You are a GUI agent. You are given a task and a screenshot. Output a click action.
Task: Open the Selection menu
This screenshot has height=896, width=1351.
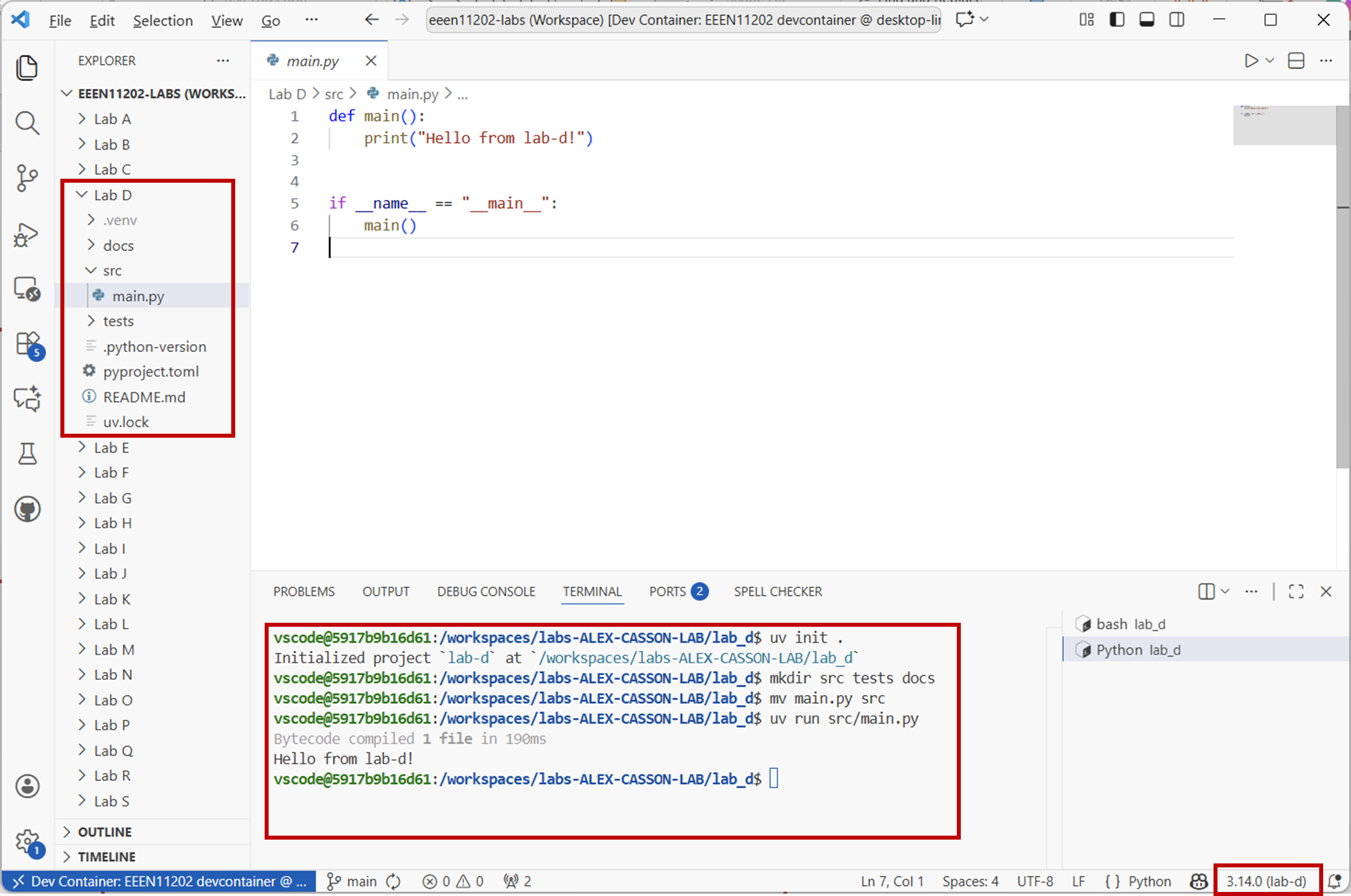pyautogui.click(x=162, y=21)
